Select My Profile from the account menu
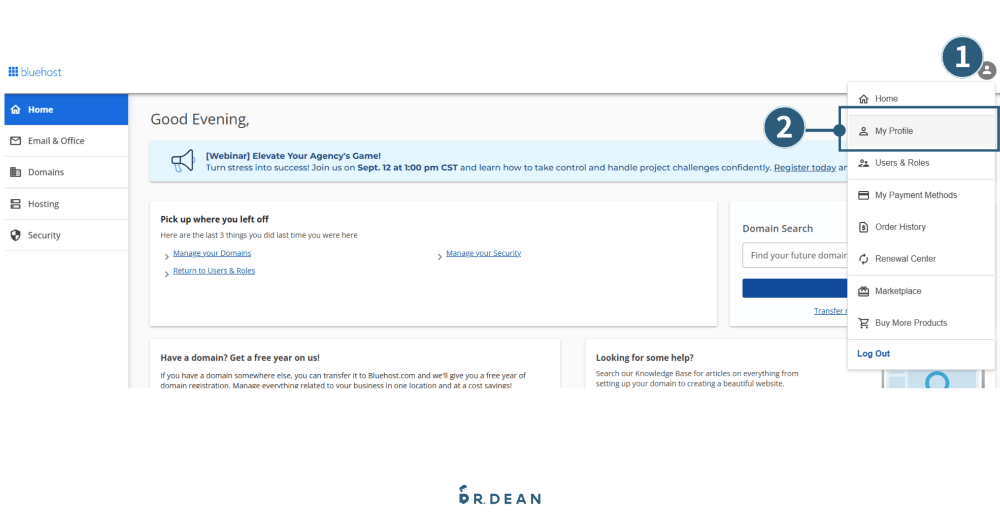The width and height of the screenshot is (1000, 521). coord(894,131)
